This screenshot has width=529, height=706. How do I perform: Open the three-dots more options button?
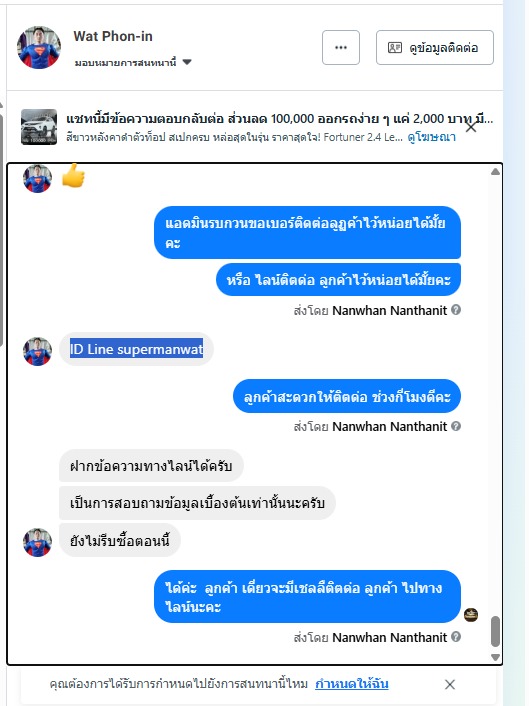point(341,47)
